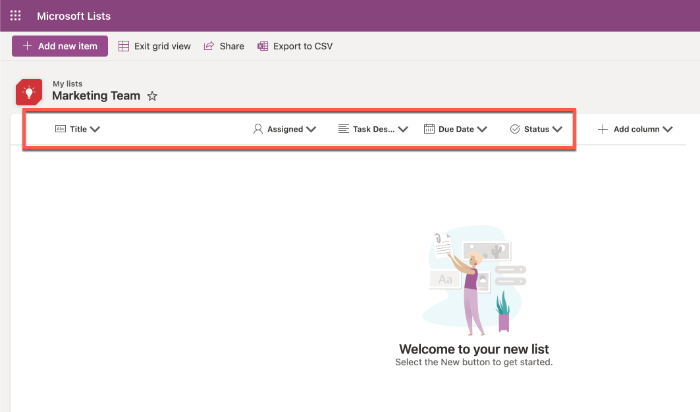
Task: Favorite the list with the star
Action: (152, 96)
